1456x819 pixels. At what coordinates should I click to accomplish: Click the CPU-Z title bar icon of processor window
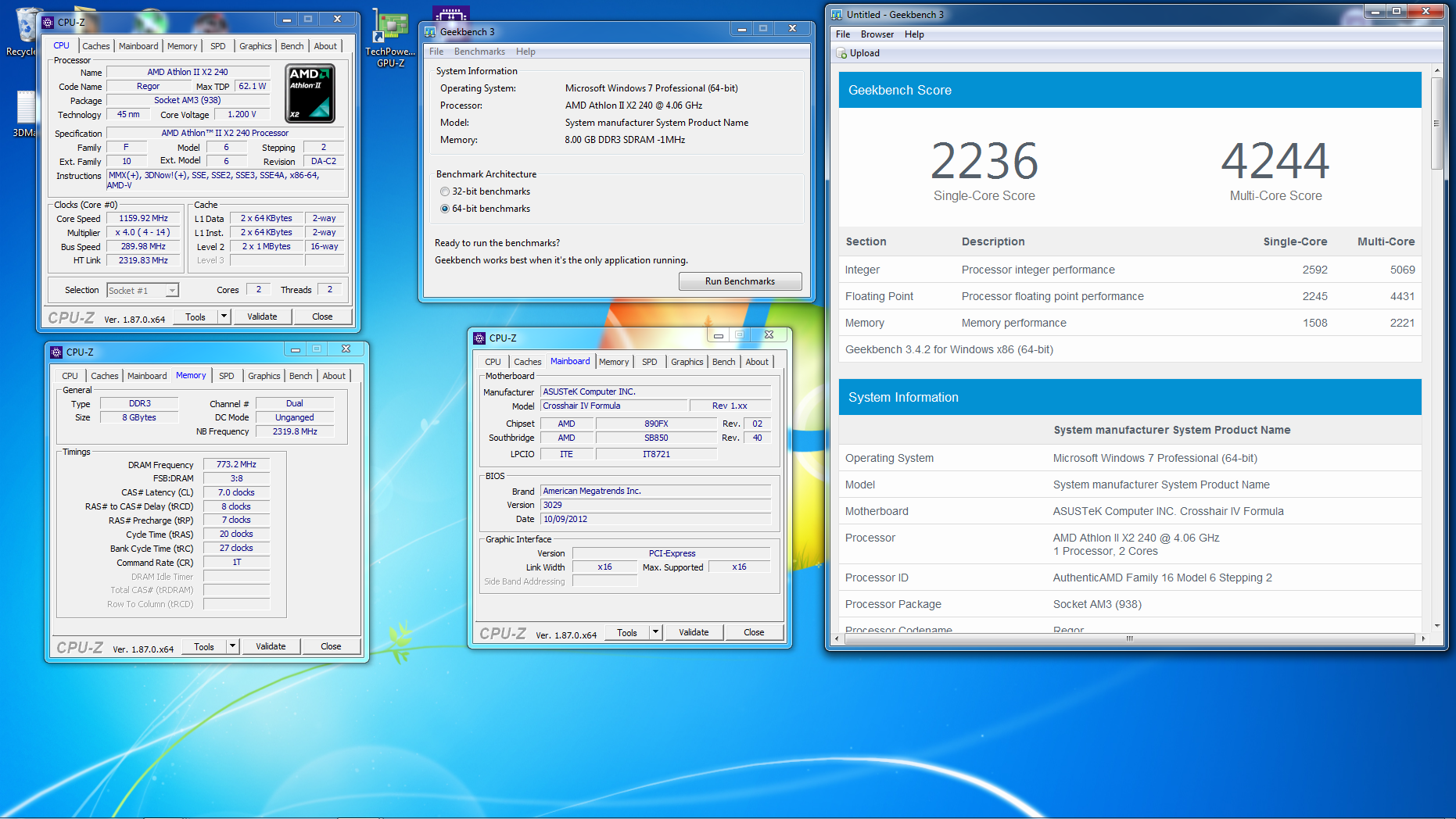tap(48, 22)
